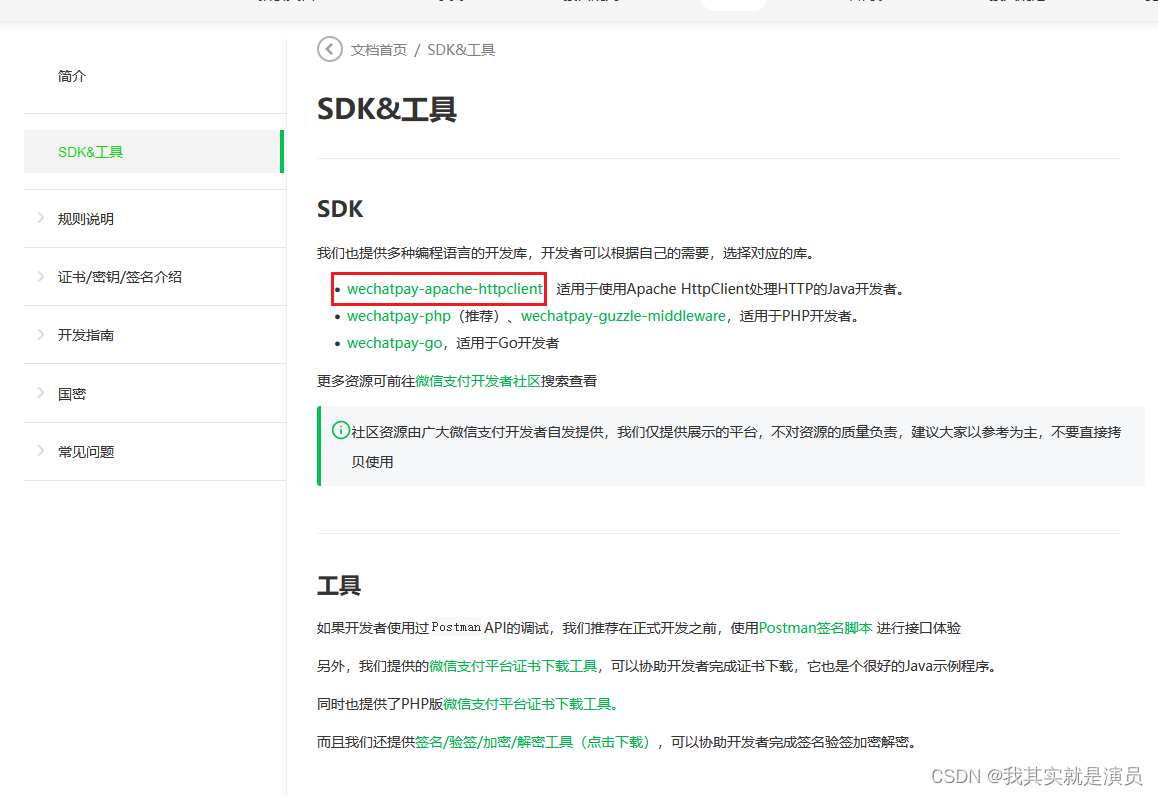Open 开发指南 sidebar section
This screenshot has height=796, width=1158.
[86, 335]
